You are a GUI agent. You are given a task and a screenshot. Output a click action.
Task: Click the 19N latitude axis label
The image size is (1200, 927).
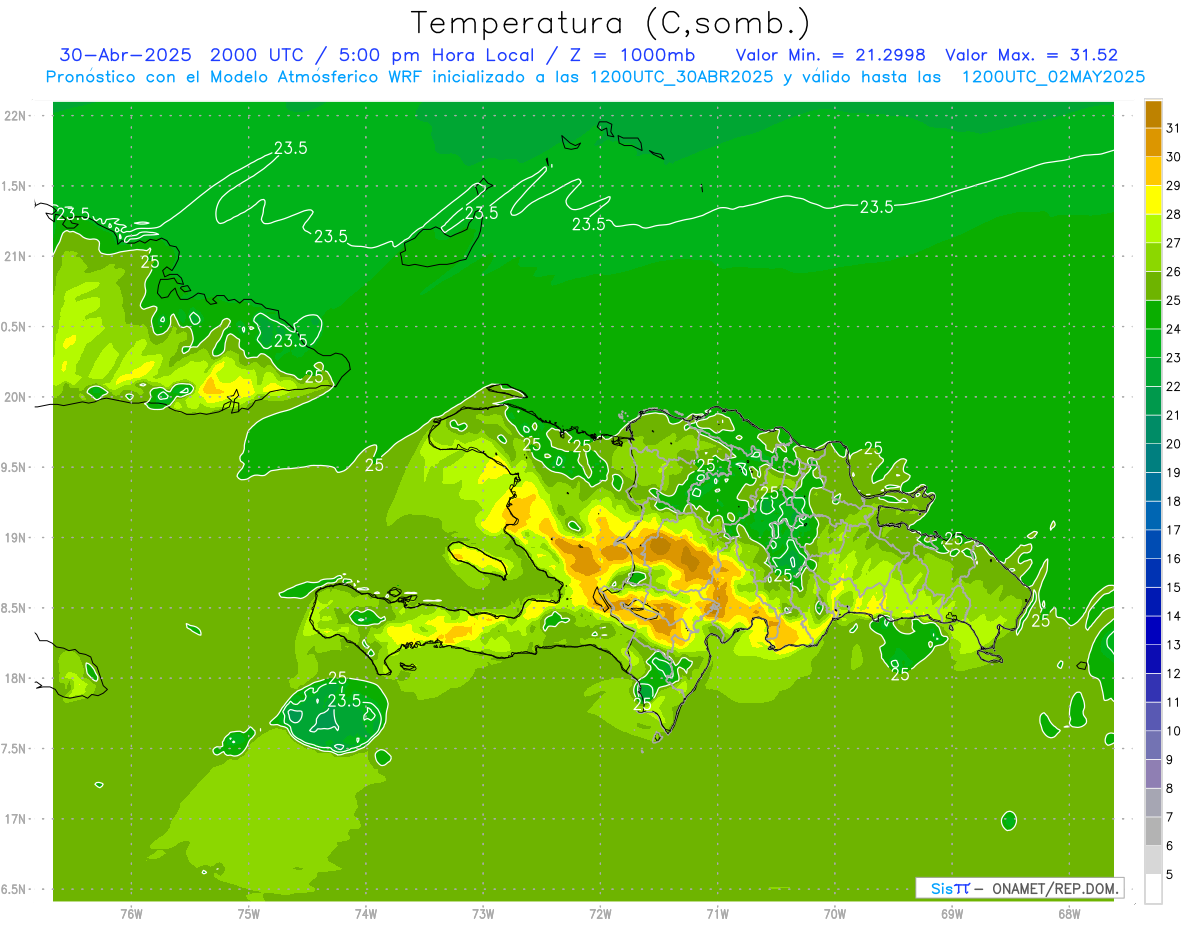click(16, 538)
